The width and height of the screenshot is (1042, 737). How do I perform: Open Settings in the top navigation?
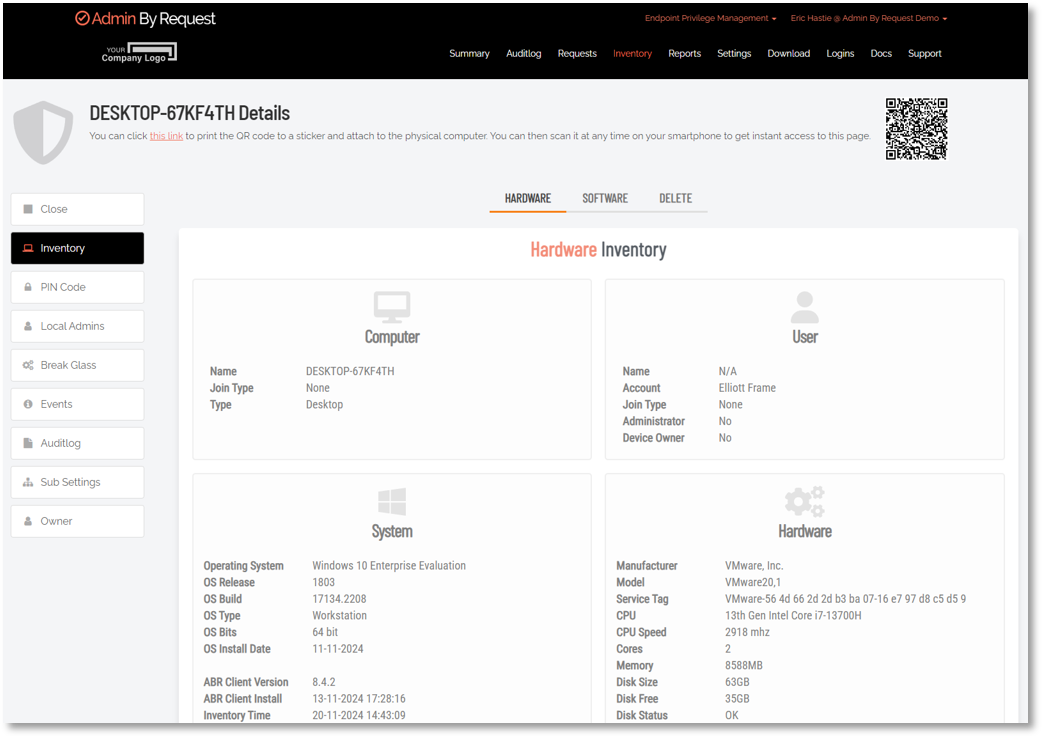coord(734,54)
